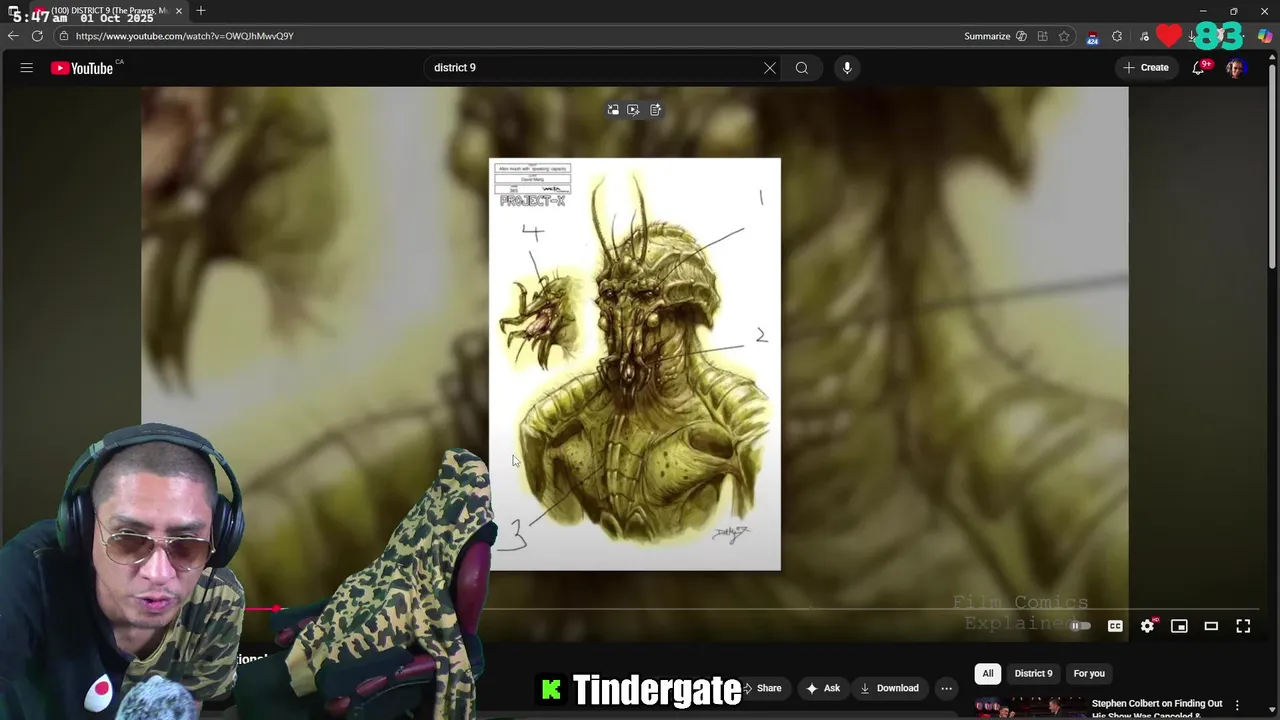Image resolution: width=1280 pixels, height=720 pixels.
Task: Open the Stephen Colbert video thumbnail
Action: [1030, 708]
